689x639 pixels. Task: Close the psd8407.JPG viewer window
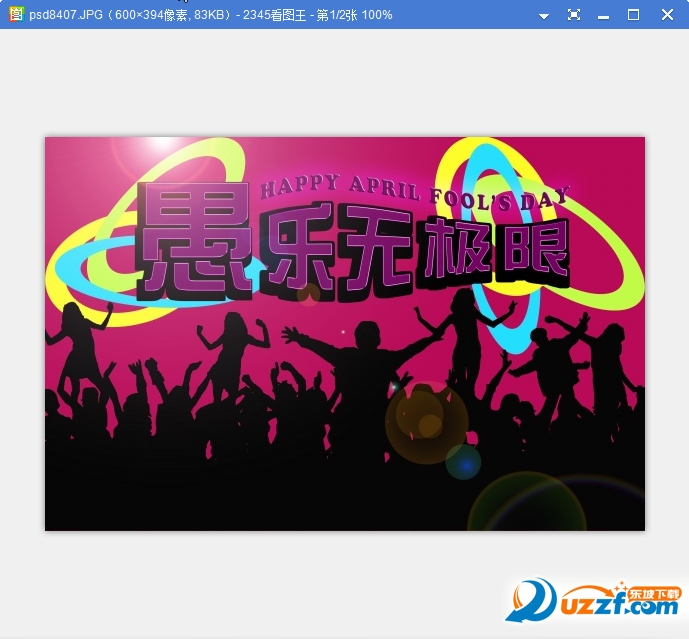pos(667,15)
